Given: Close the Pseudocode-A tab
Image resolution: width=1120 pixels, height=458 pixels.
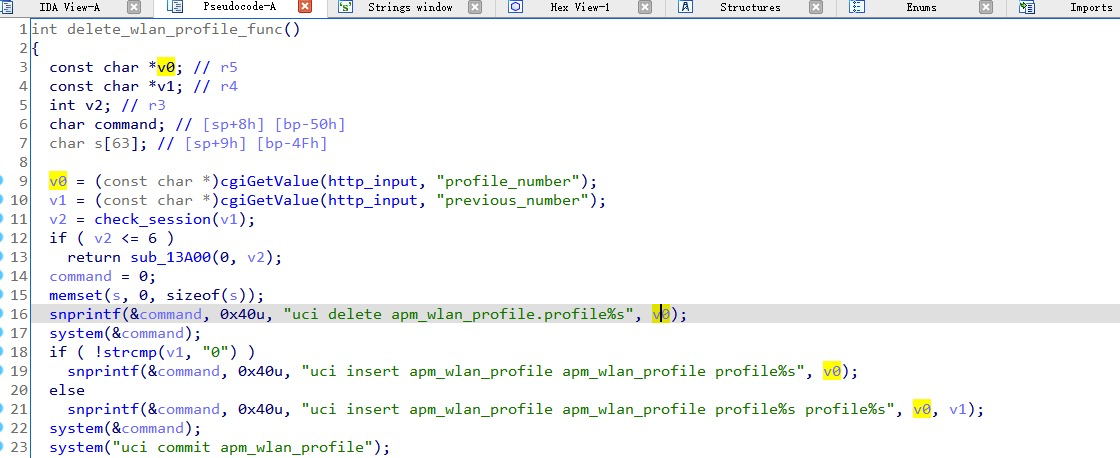Looking at the screenshot, I should pyautogui.click(x=305, y=7).
